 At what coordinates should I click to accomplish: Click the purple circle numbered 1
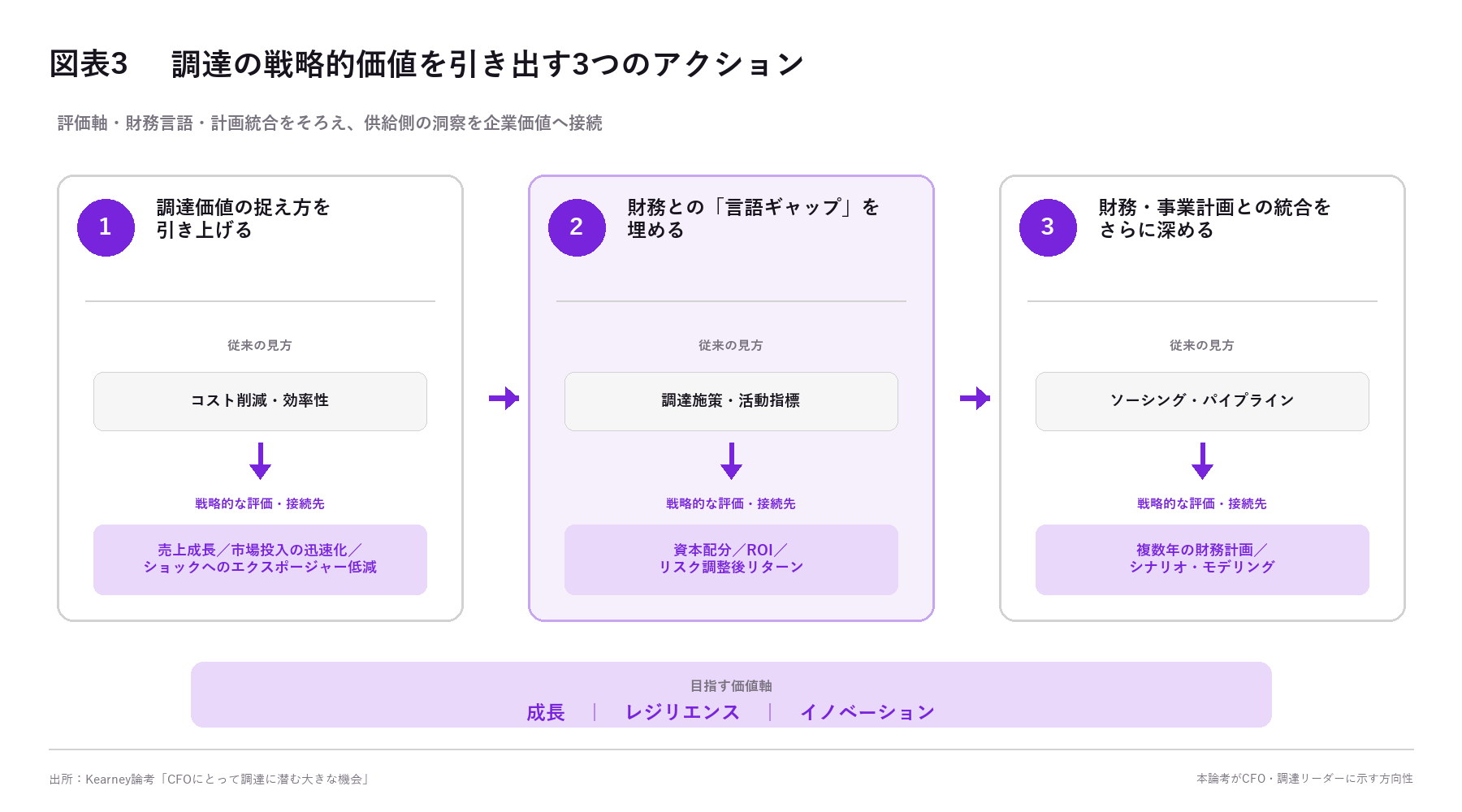point(106,227)
